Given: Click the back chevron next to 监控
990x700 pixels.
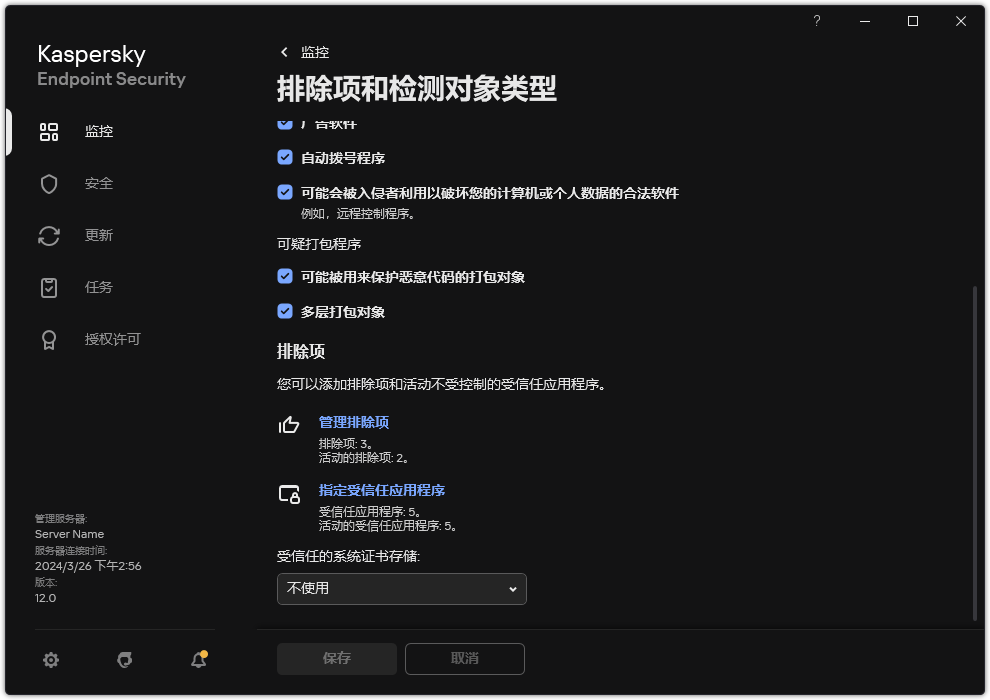Looking at the screenshot, I should [x=283, y=52].
